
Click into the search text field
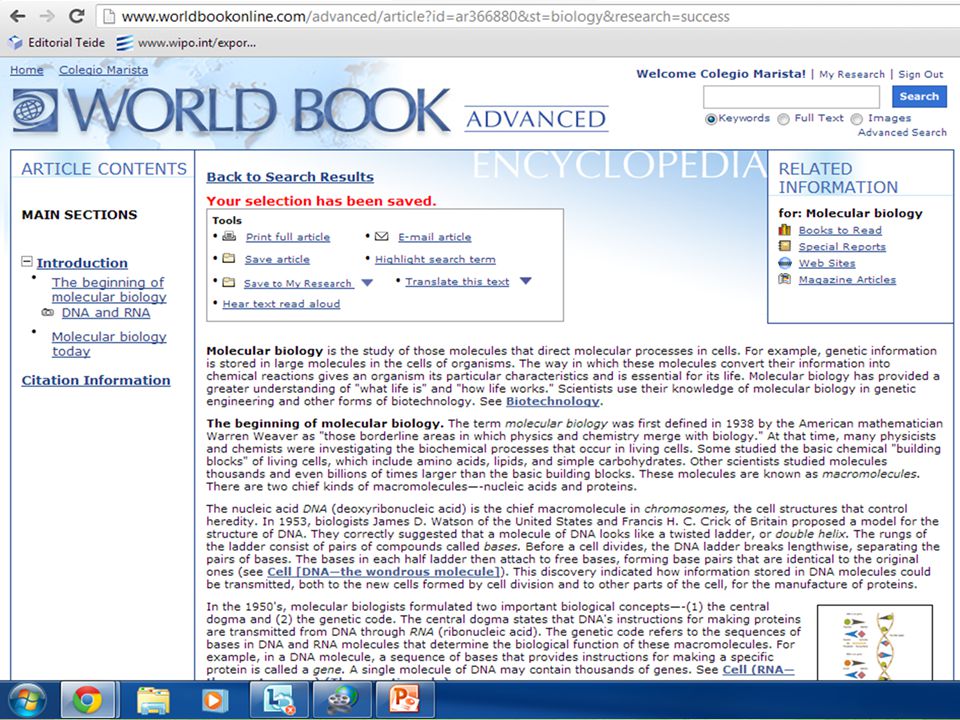coord(791,97)
